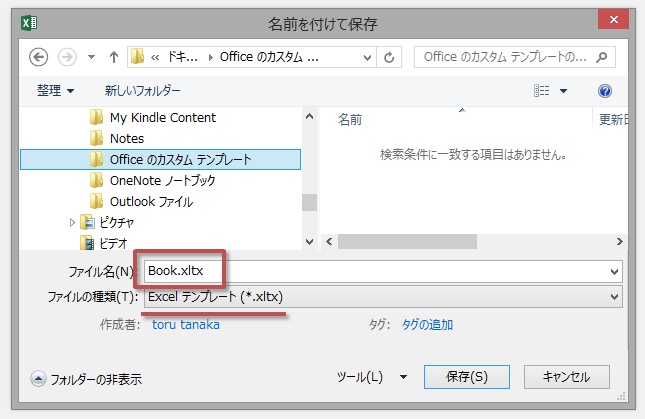Click folder tree scroll down arrow
Screen dimensions: 645x419
tap(309, 242)
